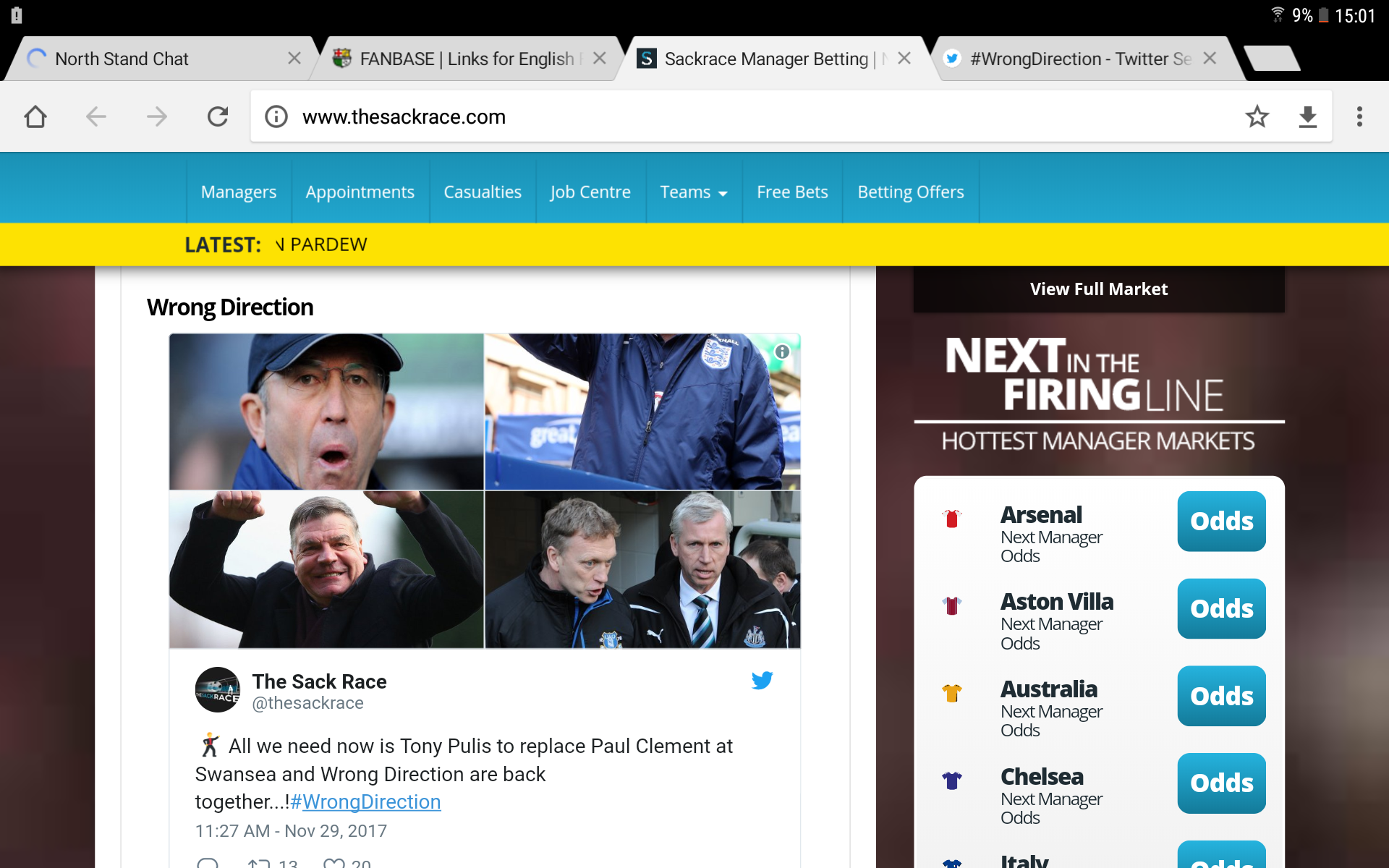Click the tweet like heart icon
Image resolution: width=1389 pixels, height=868 pixels.
[334, 864]
